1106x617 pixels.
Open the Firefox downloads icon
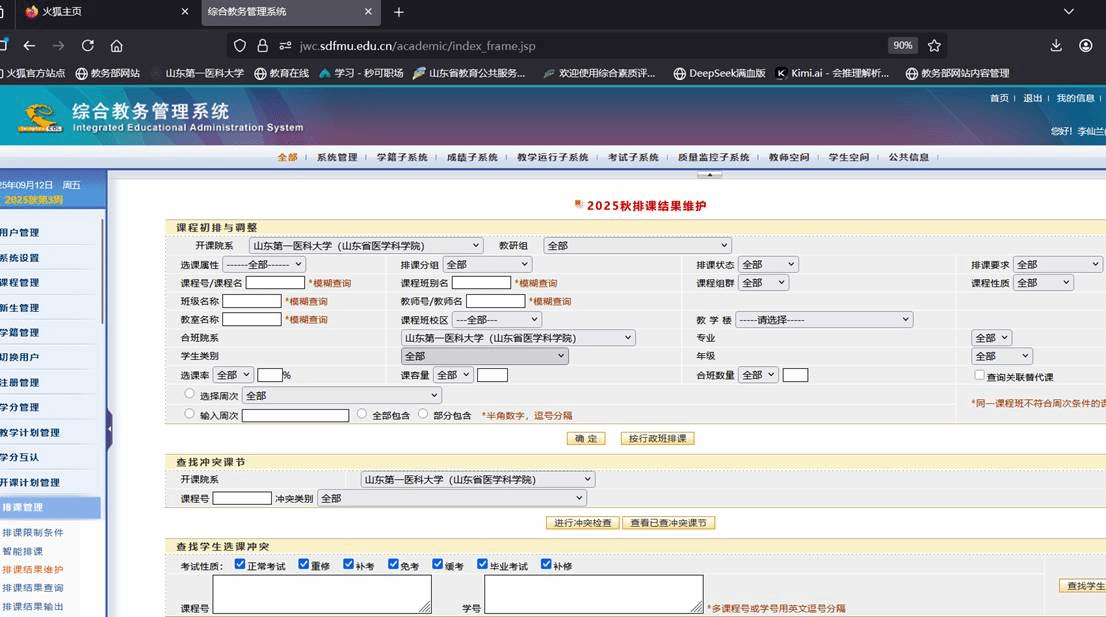coord(1056,45)
